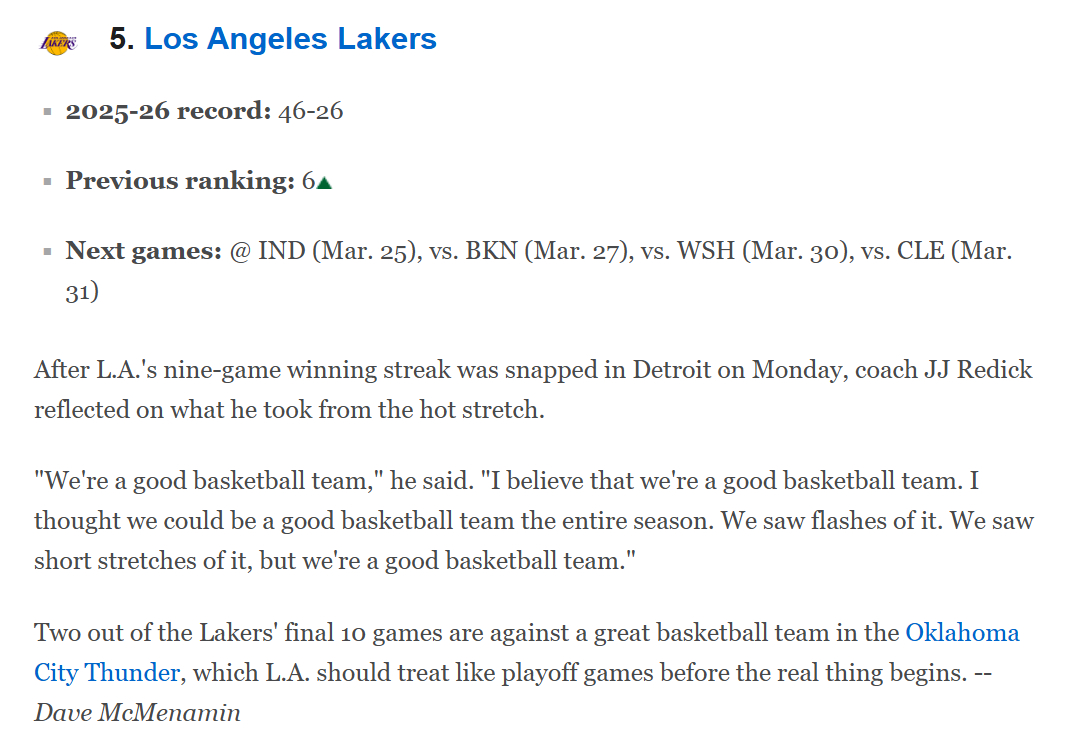Click the "Previous ranking:" bold label

point(180,181)
